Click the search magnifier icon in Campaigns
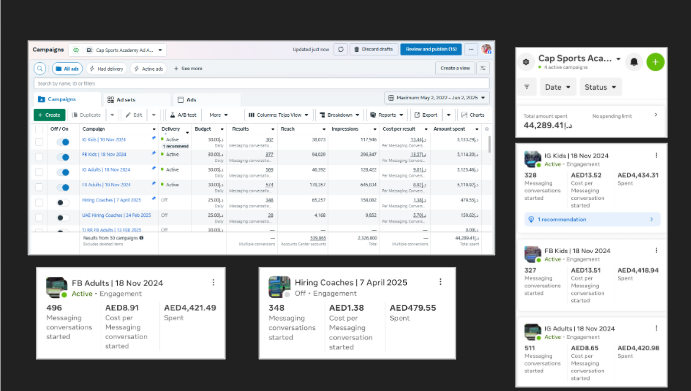The width and height of the screenshot is (691, 391). click(x=40, y=69)
